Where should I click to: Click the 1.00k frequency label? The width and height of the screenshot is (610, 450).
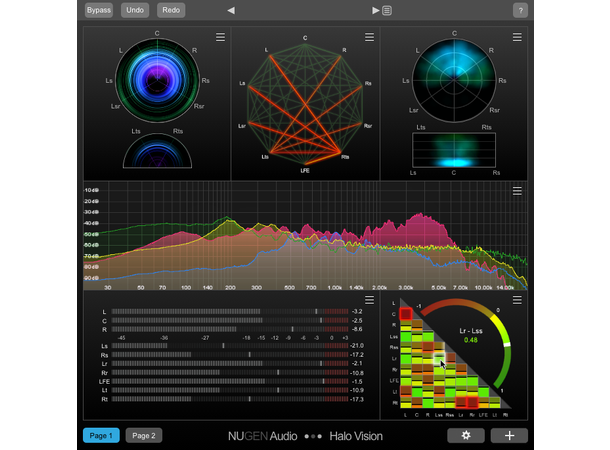[x=335, y=288]
